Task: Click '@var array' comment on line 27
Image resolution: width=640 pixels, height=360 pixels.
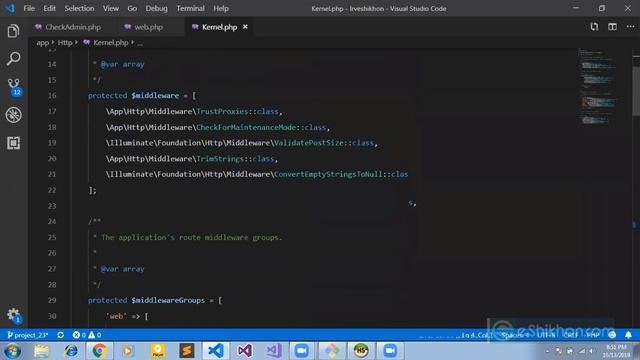Action: [122, 269]
